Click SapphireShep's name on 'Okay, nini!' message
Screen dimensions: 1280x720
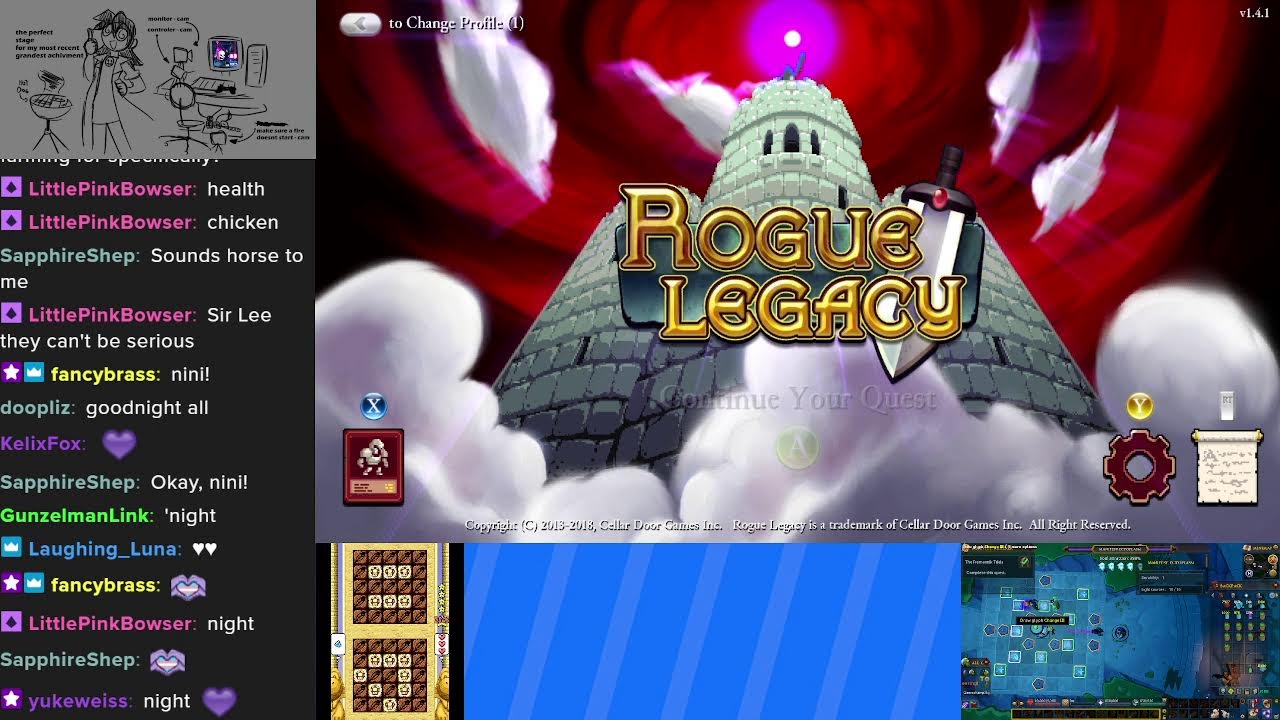coord(70,482)
